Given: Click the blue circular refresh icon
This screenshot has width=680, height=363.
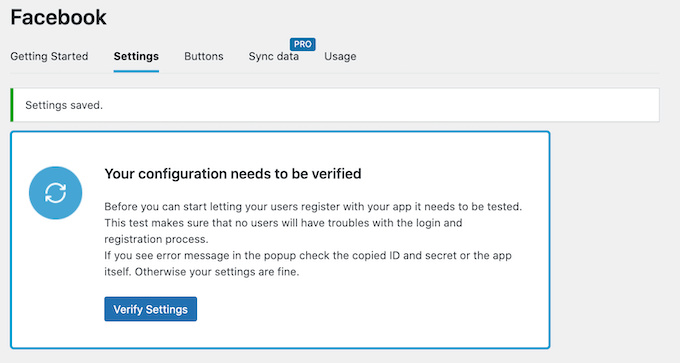Looking at the screenshot, I should [56, 193].
